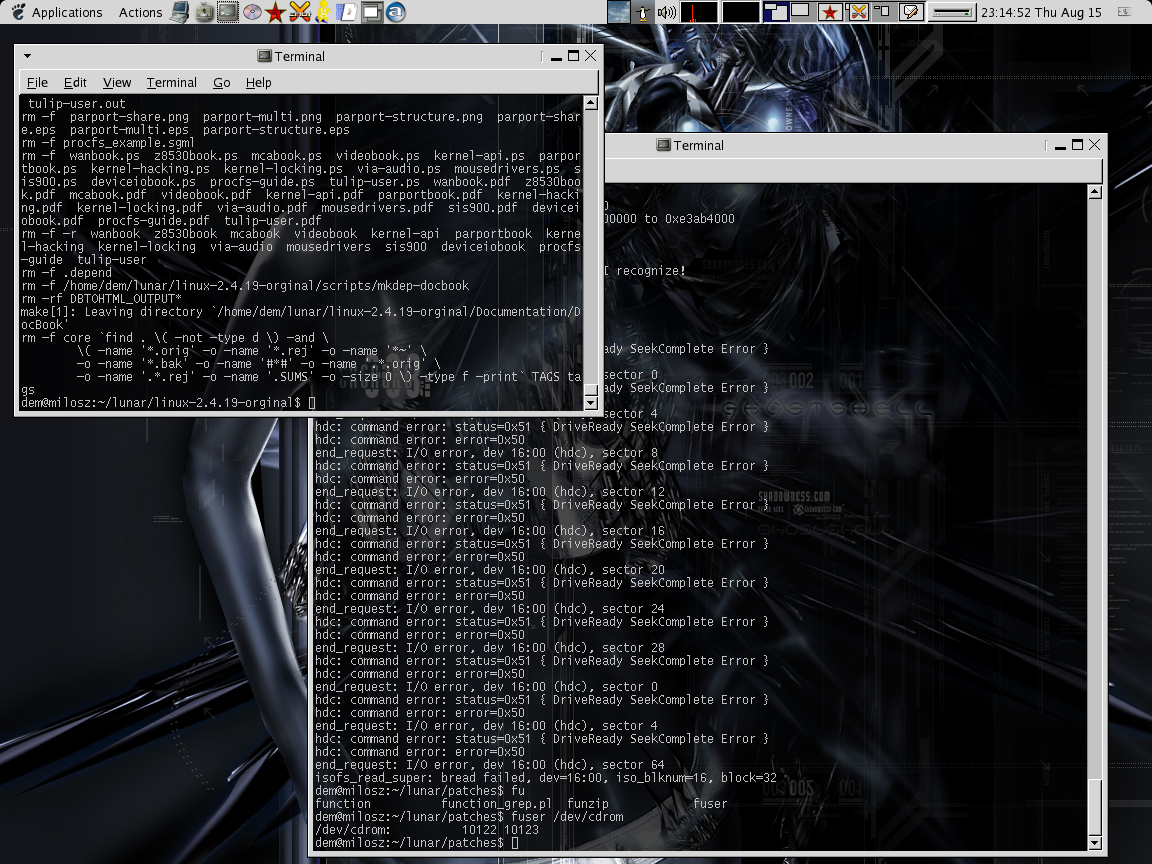Open the front Terminal's window menu arrow
The image size is (1152, 864).
pos(27,57)
